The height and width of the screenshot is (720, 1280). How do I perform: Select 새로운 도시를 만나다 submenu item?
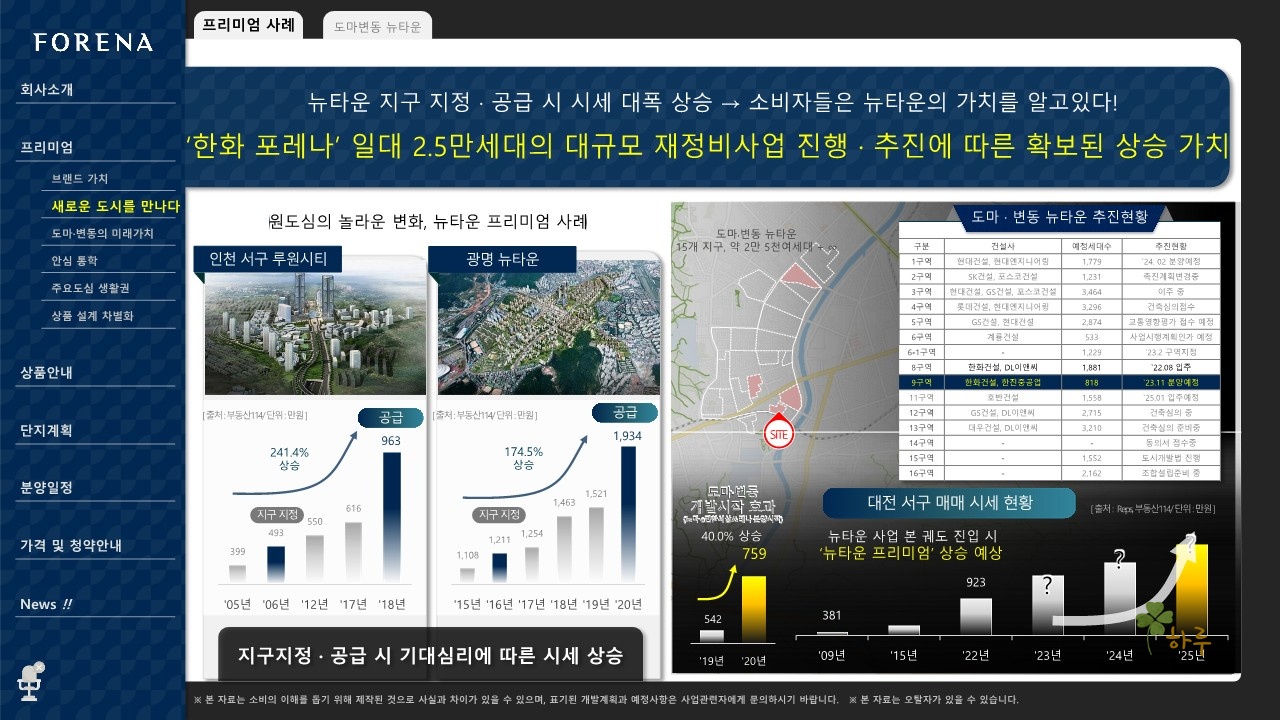point(115,206)
